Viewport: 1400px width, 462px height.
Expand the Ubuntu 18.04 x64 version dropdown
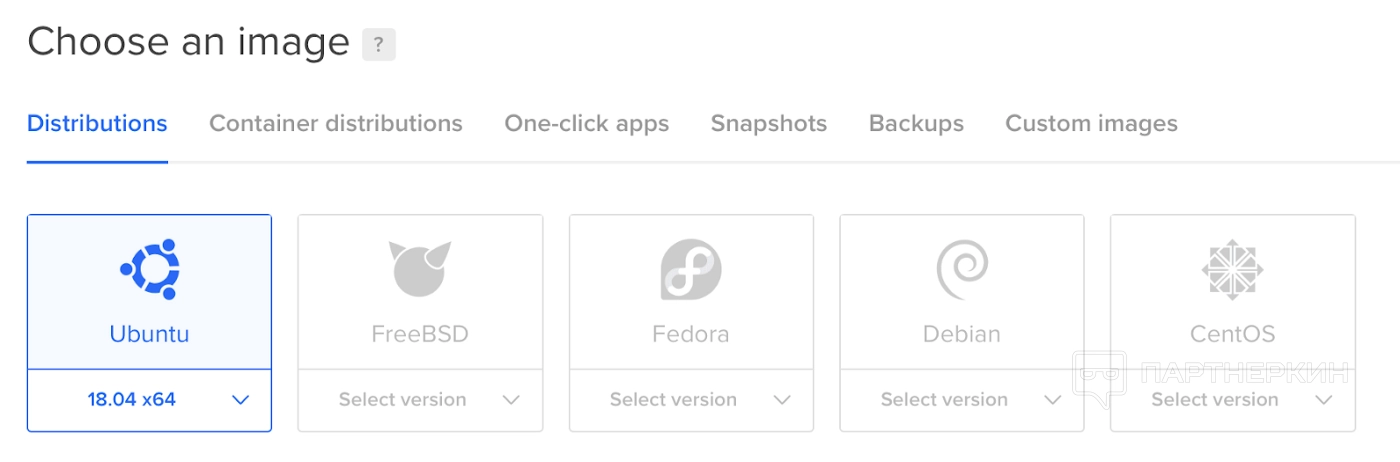(x=149, y=400)
